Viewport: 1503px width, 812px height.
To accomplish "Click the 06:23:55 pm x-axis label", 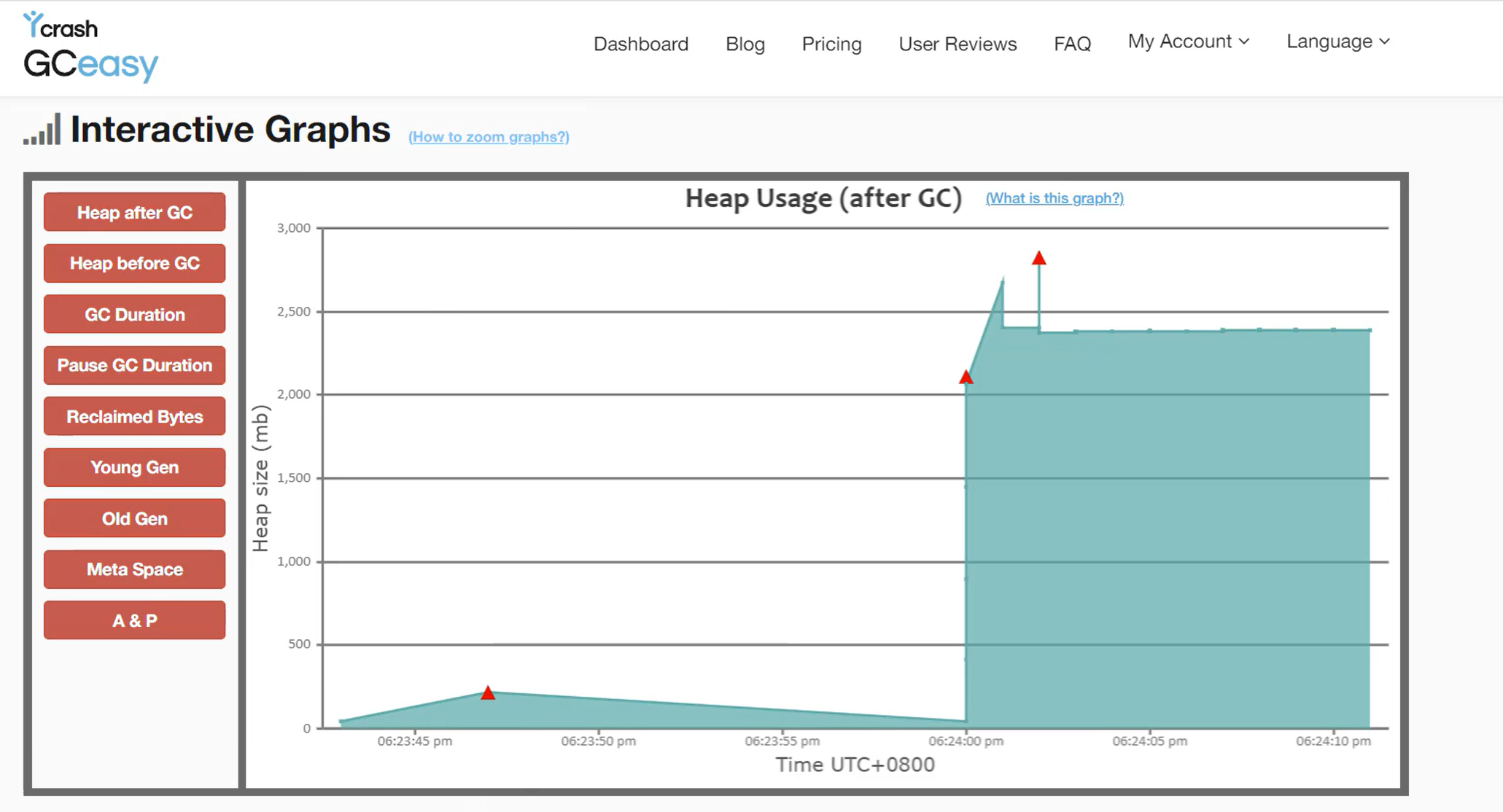I will coord(782,741).
